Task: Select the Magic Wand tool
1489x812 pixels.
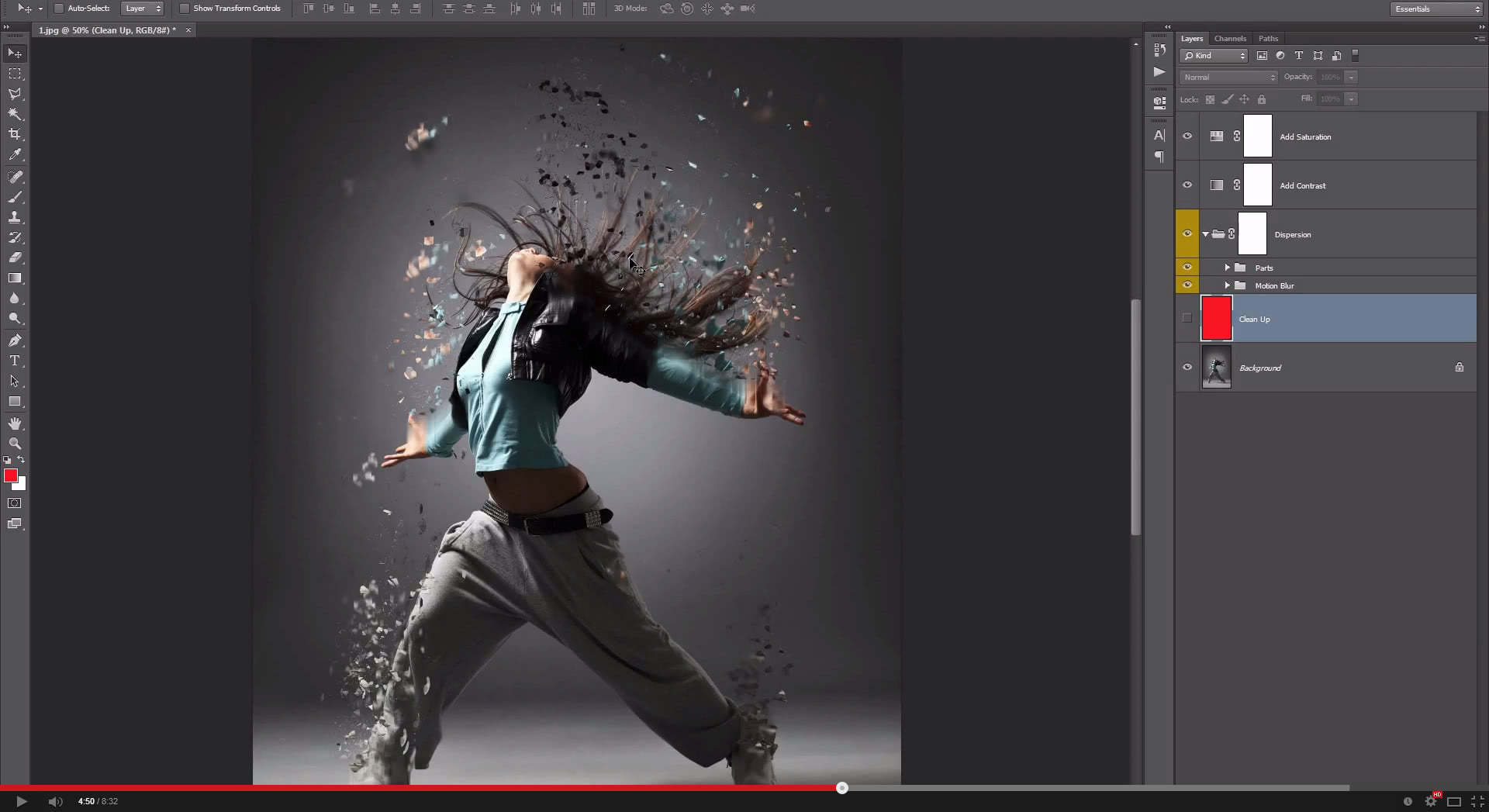Action: pos(15,114)
